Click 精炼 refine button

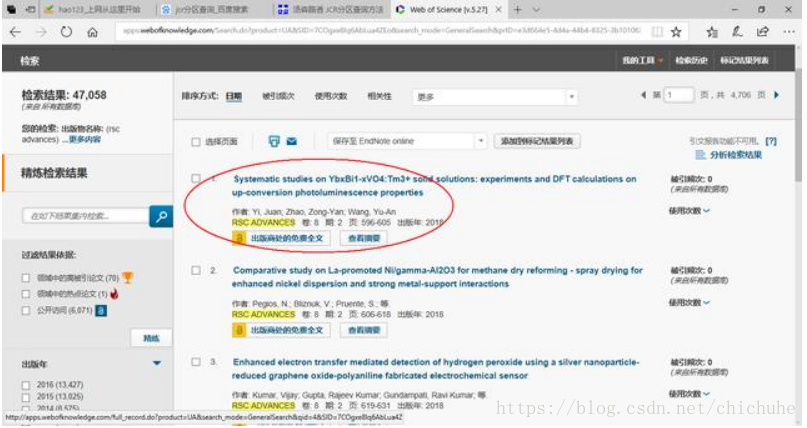(x=151, y=338)
